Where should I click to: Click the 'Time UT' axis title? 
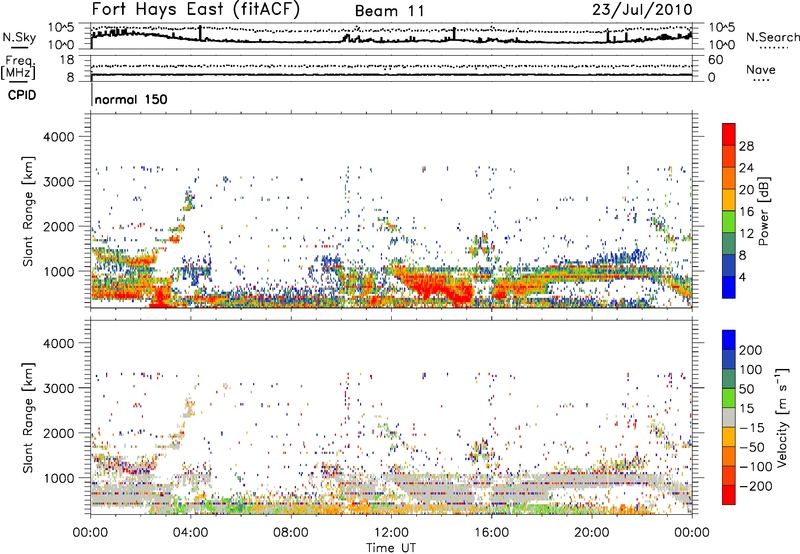[x=391, y=548]
